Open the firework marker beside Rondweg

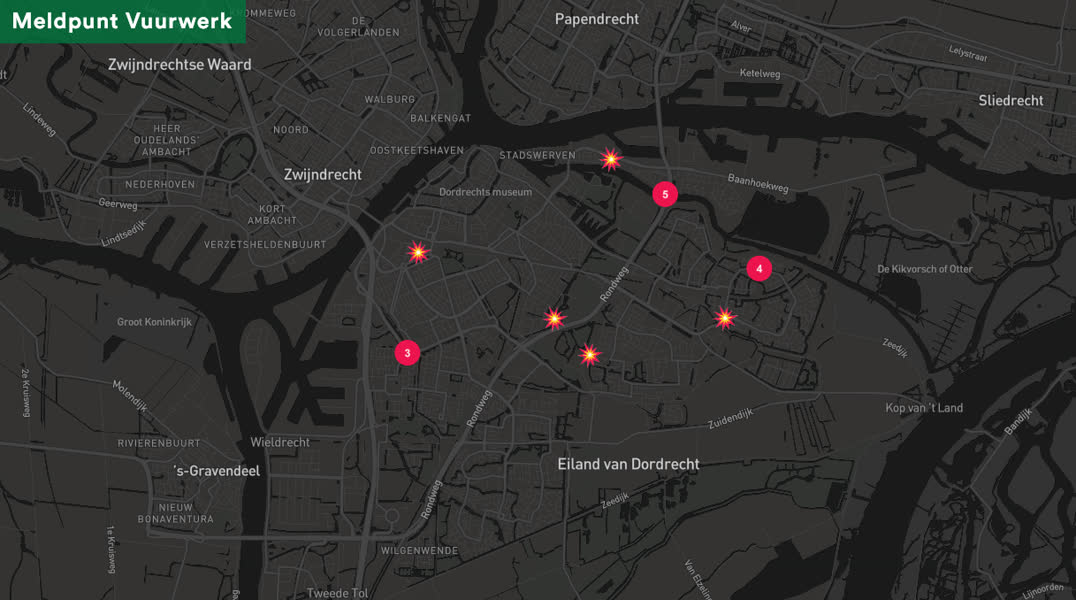coord(554,319)
